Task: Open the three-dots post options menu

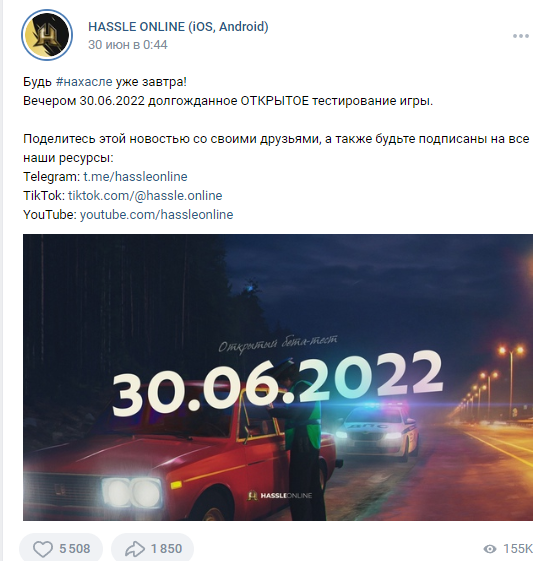Action: click(521, 36)
